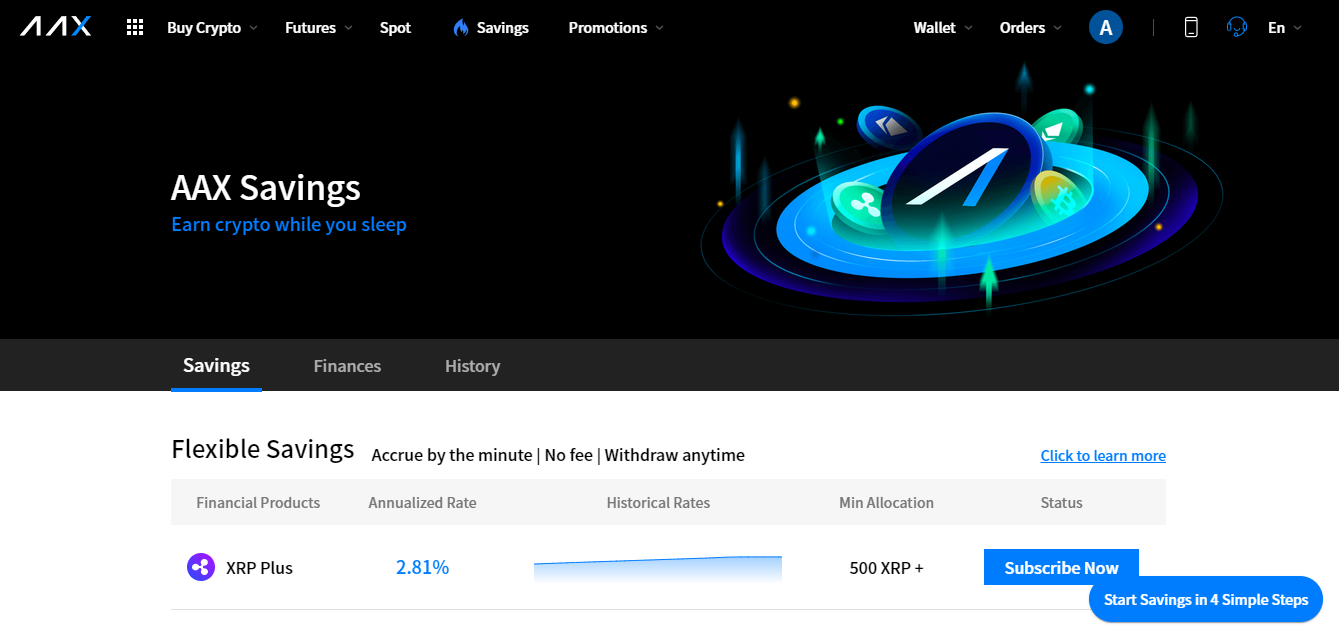Image resolution: width=1339 pixels, height=631 pixels.
Task: Click the AAX logo
Action: click(56, 27)
